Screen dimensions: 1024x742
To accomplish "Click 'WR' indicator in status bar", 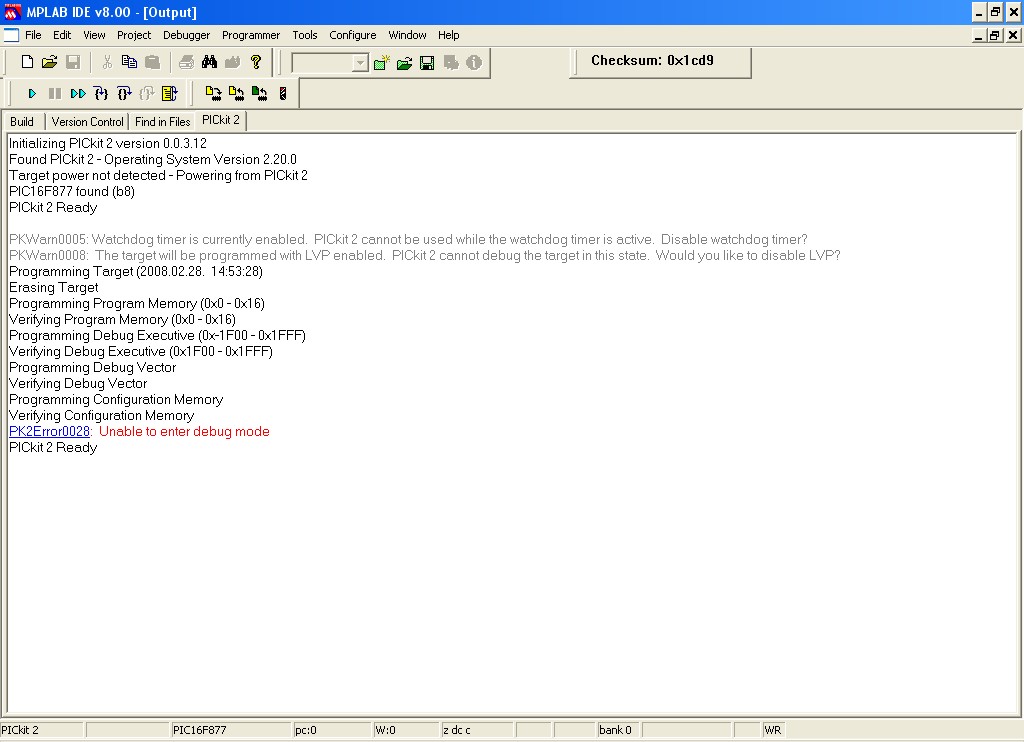I will [772, 730].
